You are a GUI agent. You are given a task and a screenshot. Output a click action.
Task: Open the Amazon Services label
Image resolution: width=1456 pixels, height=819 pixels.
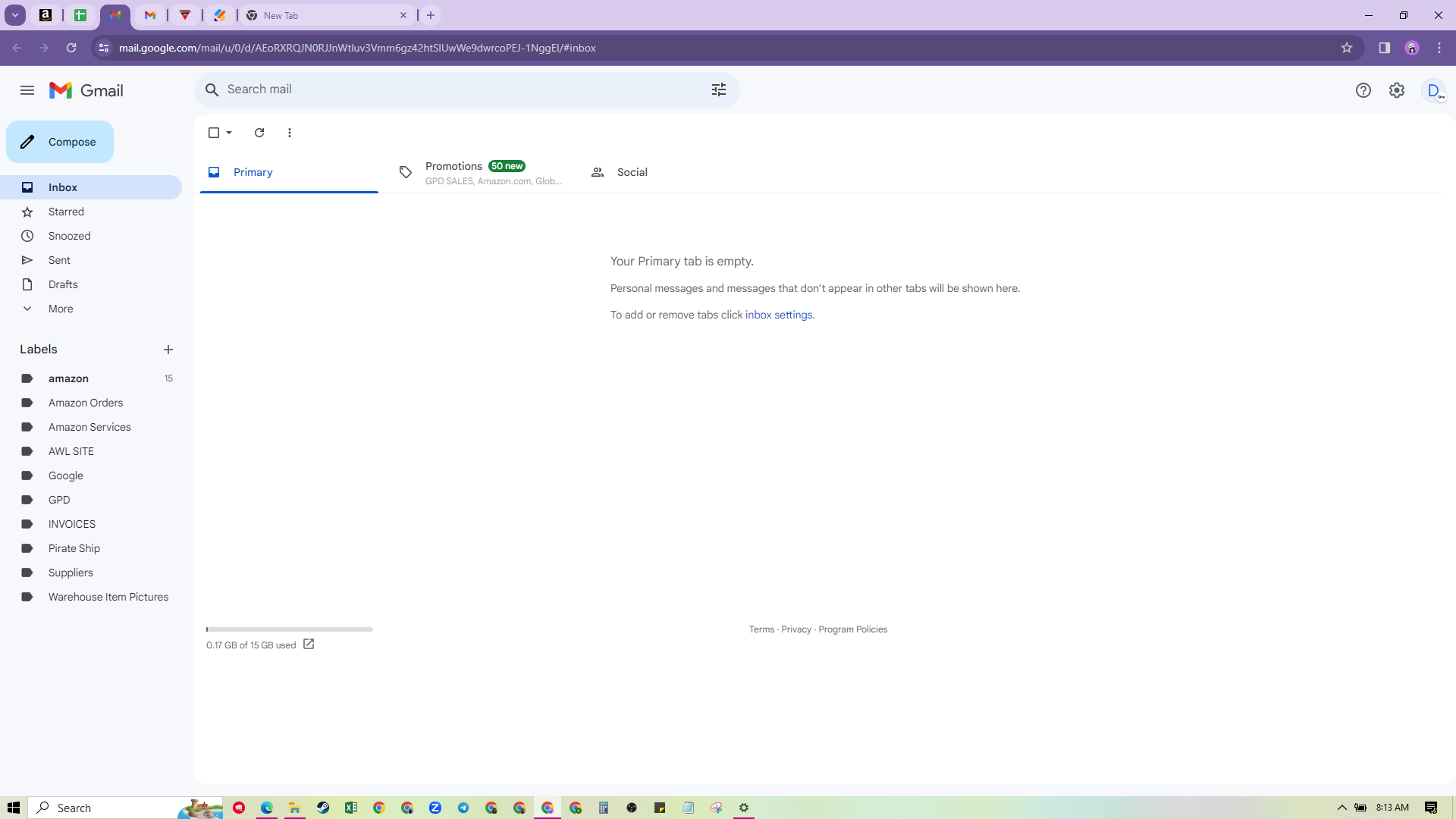tap(91, 427)
